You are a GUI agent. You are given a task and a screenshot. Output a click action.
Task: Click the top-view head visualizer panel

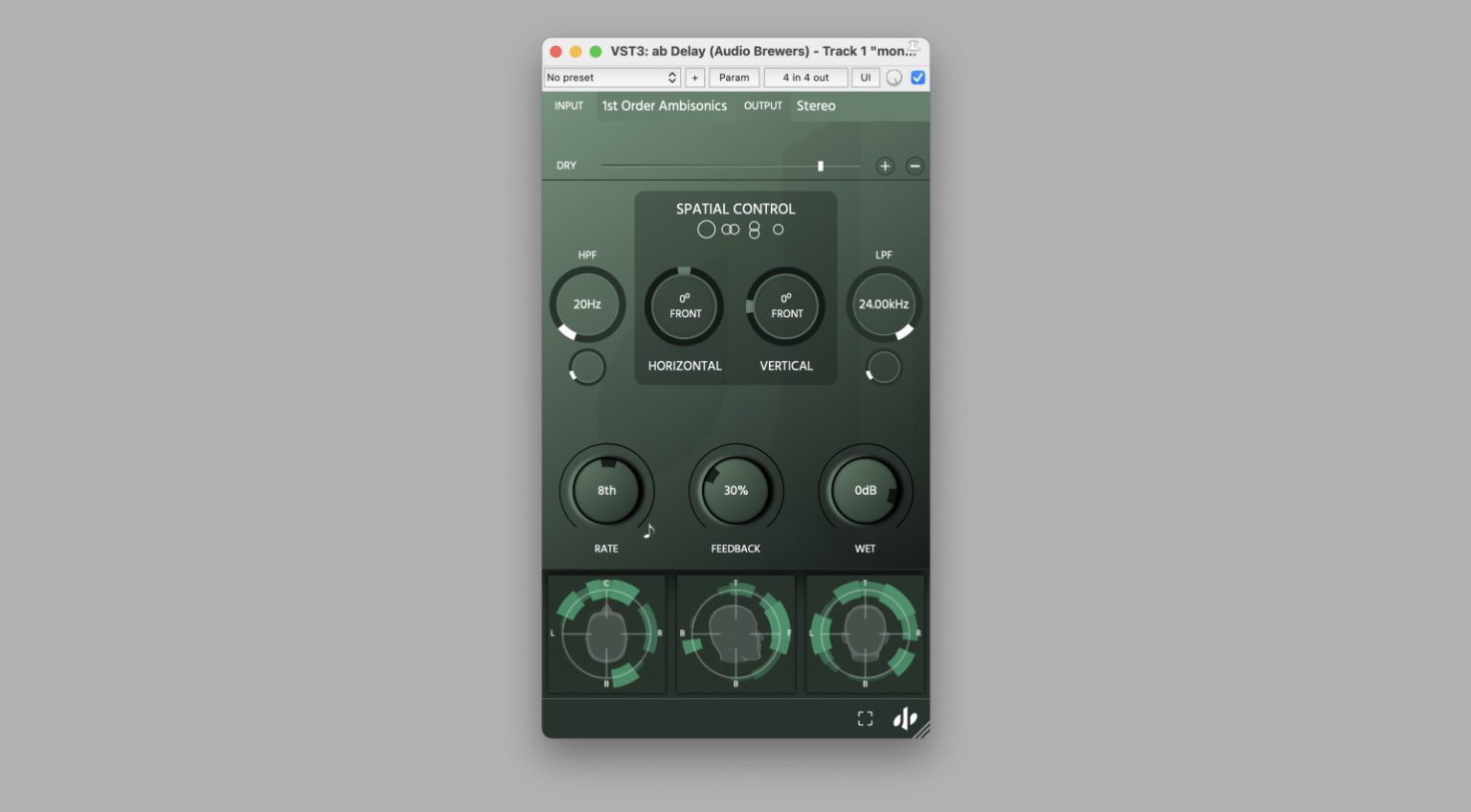[x=606, y=634]
